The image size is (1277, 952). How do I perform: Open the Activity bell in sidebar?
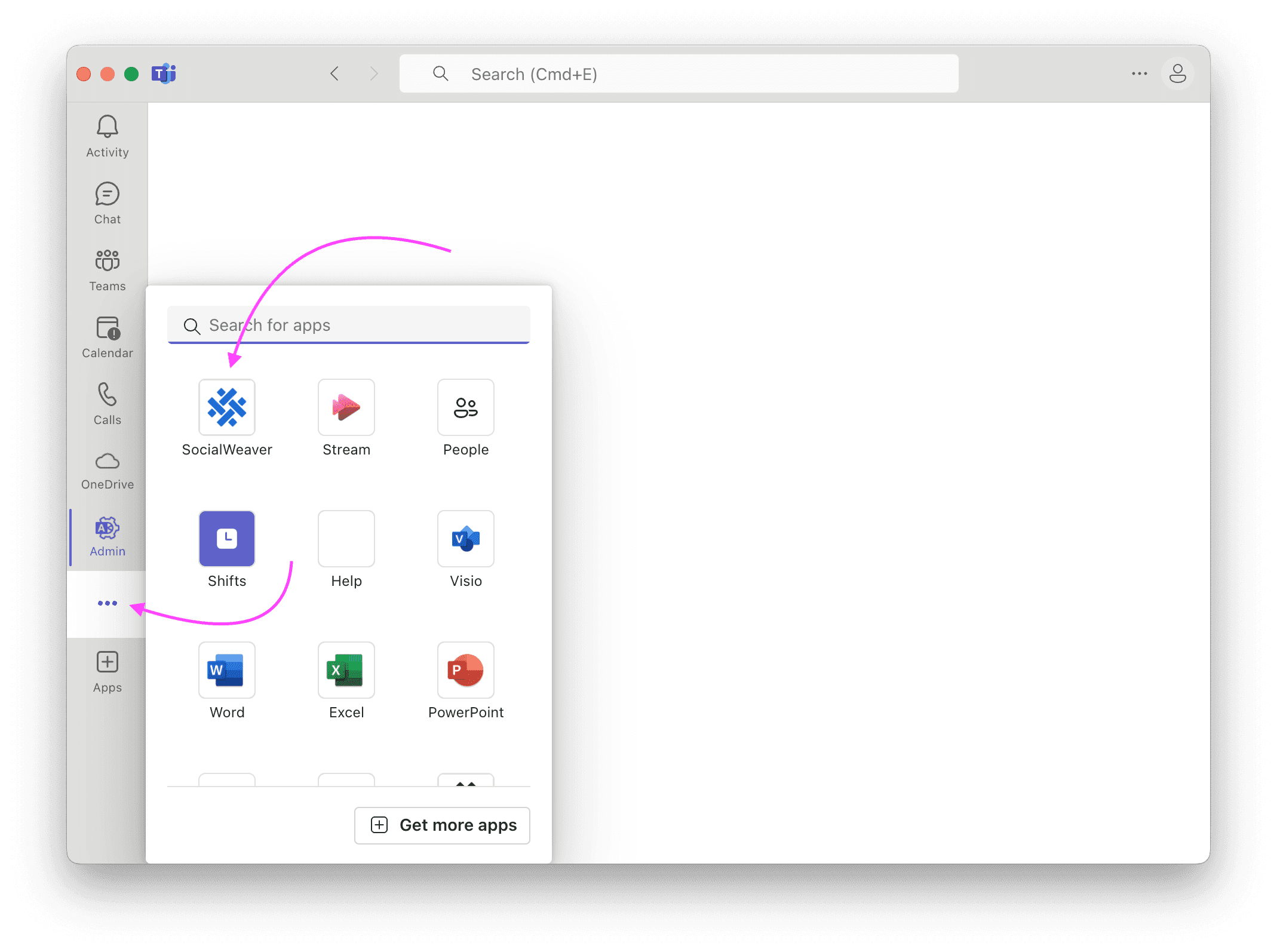pyautogui.click(x=108, y=136)
